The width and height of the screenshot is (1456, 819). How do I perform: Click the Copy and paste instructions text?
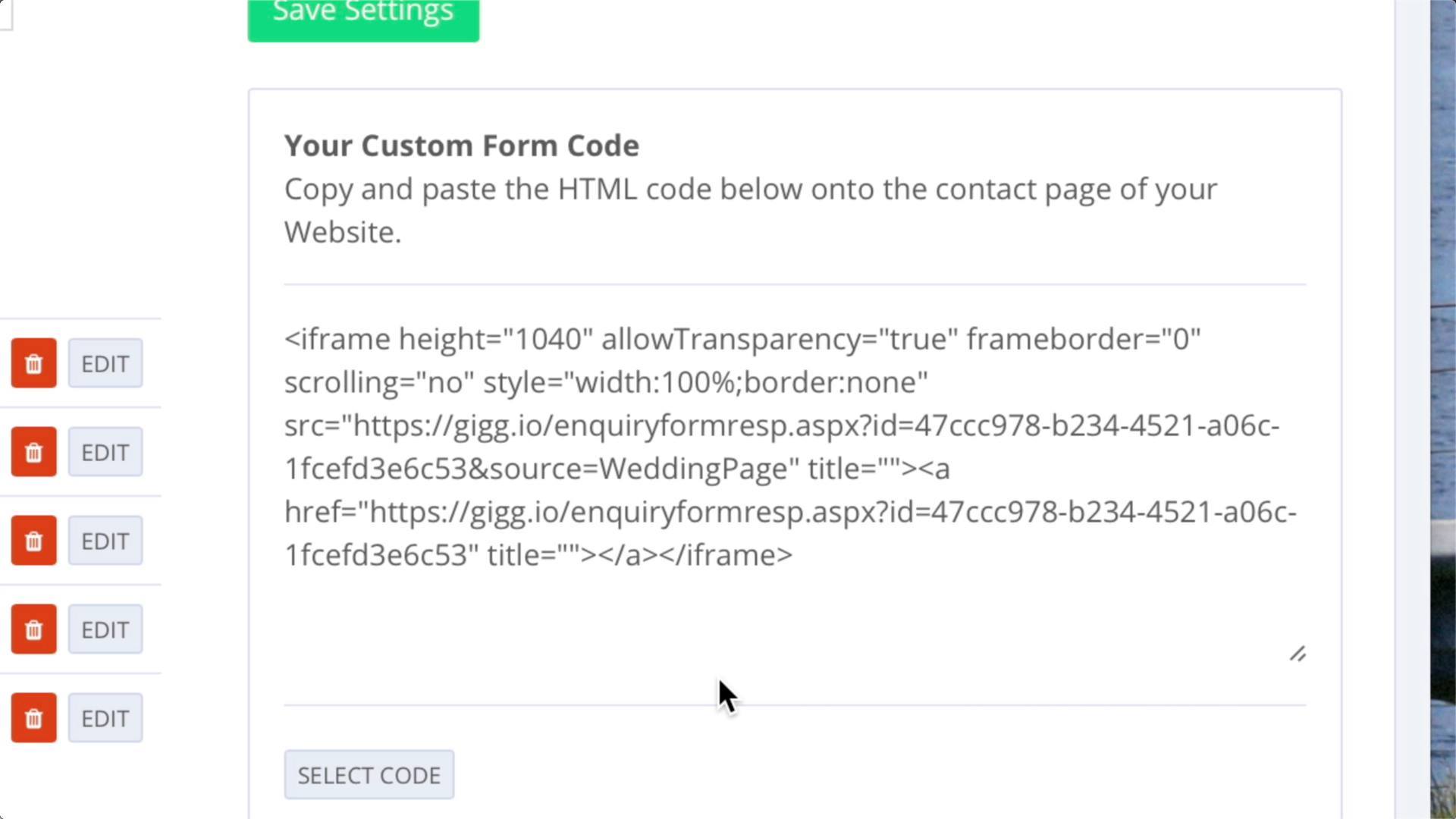click(751, 210)
